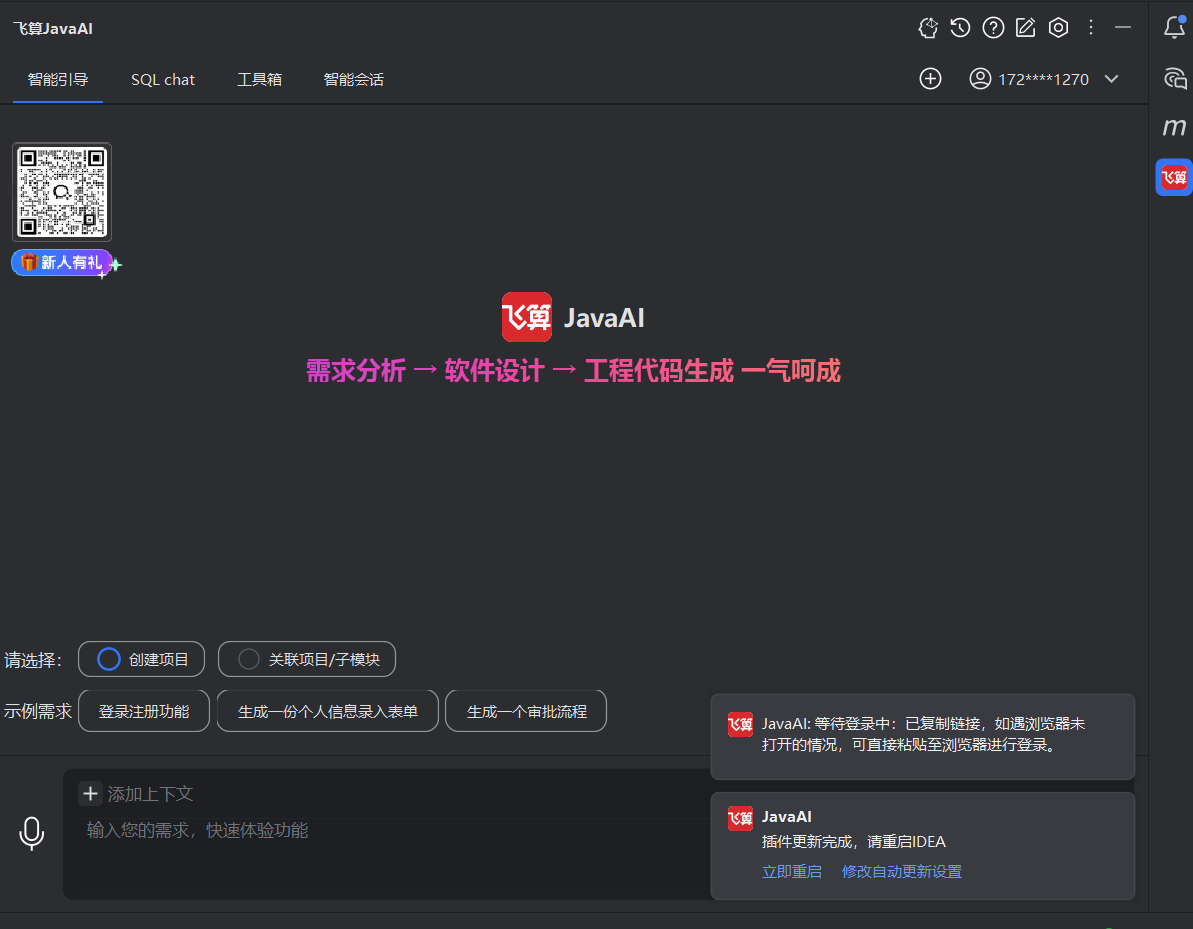Select the 关联项目/子模块 radio option

point(307,659)
